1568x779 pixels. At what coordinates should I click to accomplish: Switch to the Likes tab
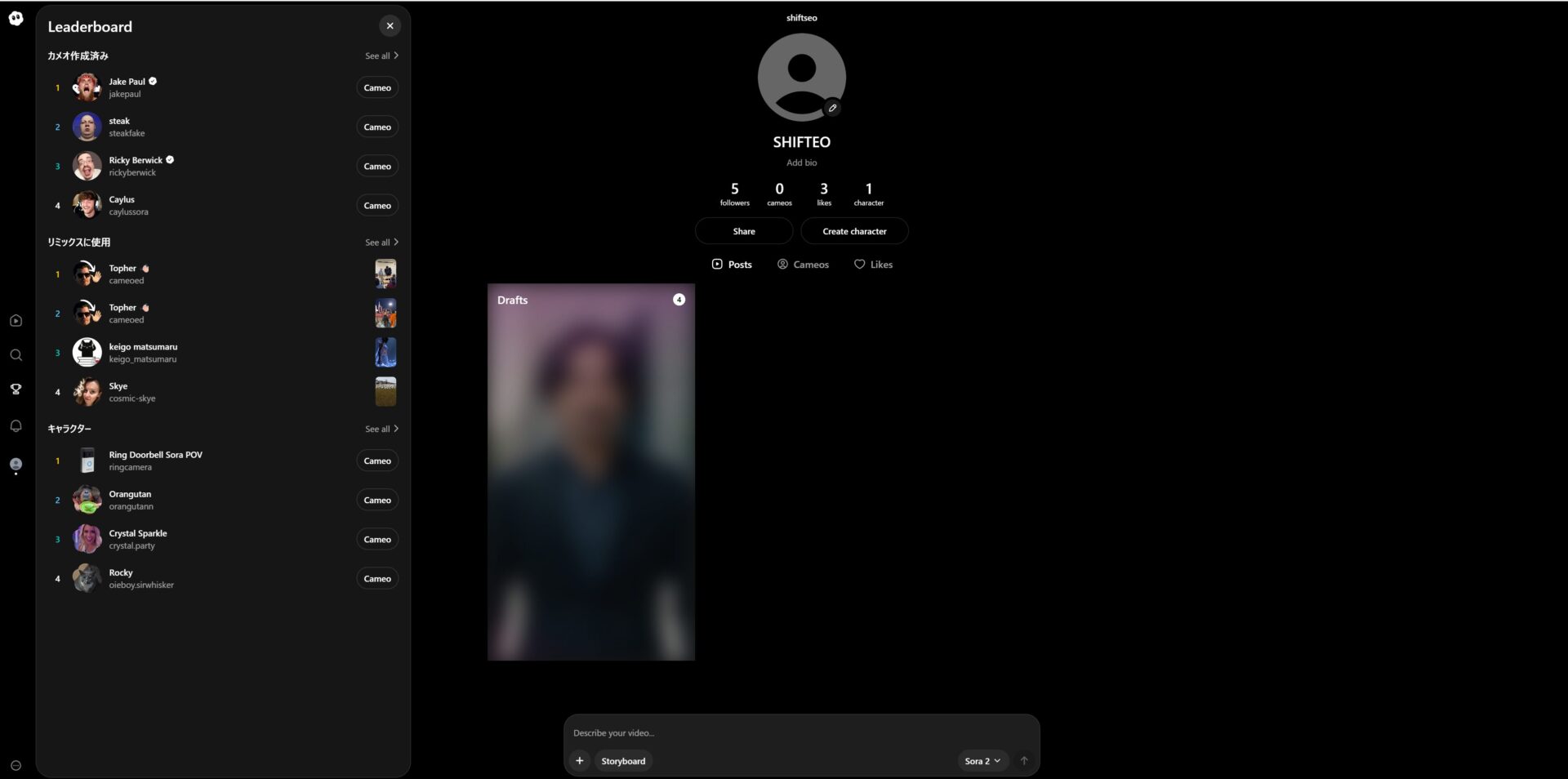(873, 265)
